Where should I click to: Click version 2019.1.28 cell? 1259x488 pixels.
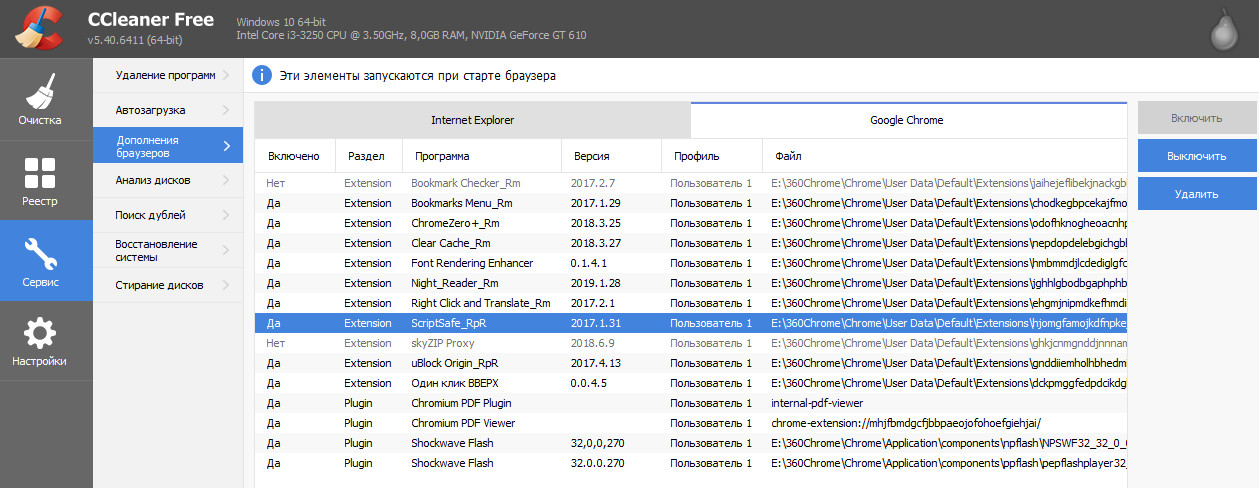pos(596,283)
